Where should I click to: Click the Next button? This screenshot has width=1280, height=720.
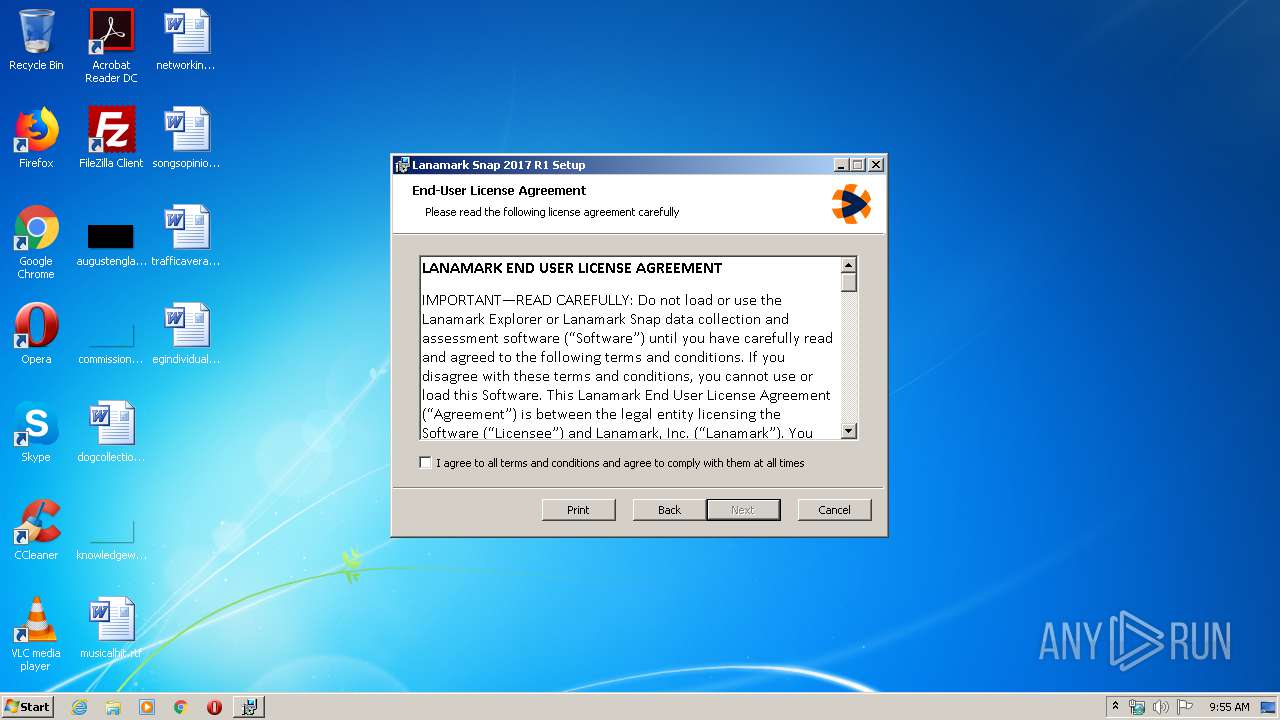(743, 510)
